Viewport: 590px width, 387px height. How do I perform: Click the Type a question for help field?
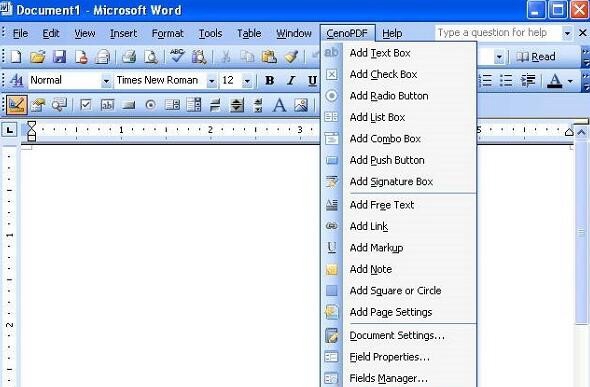pos(499,33)
